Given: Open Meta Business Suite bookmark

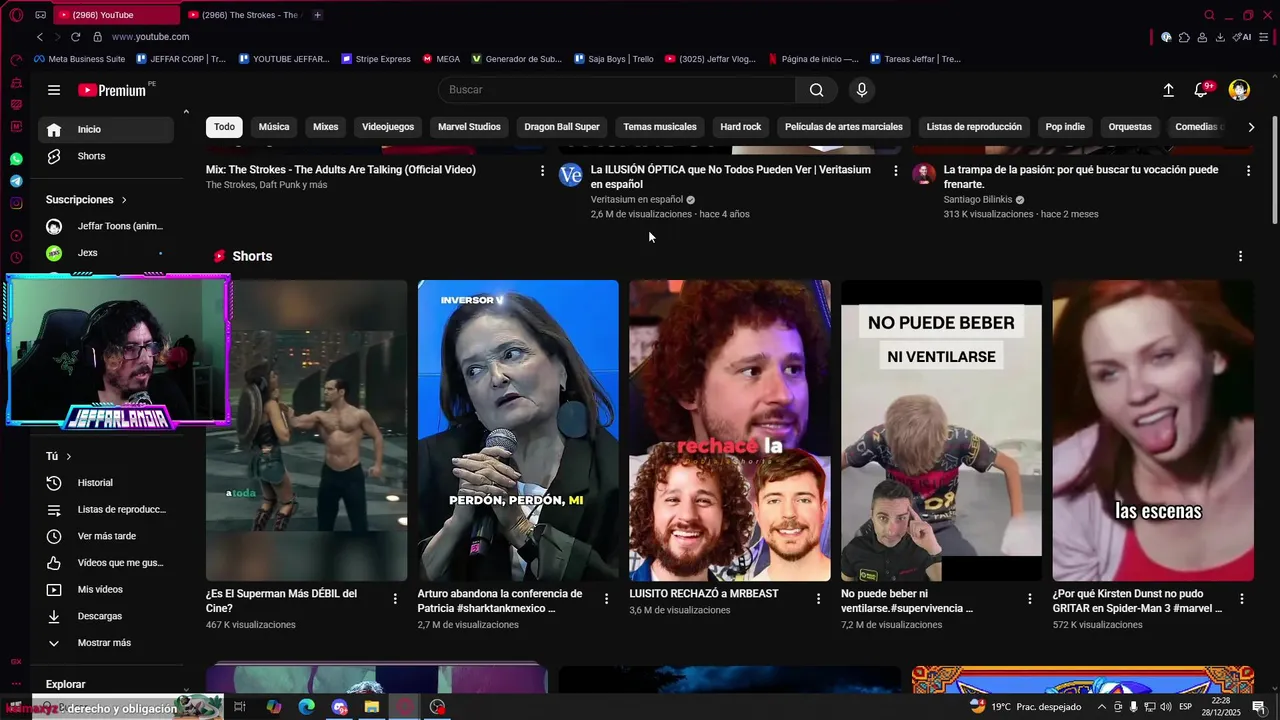Looking at the screenshot, I should (x=79, y=59).
